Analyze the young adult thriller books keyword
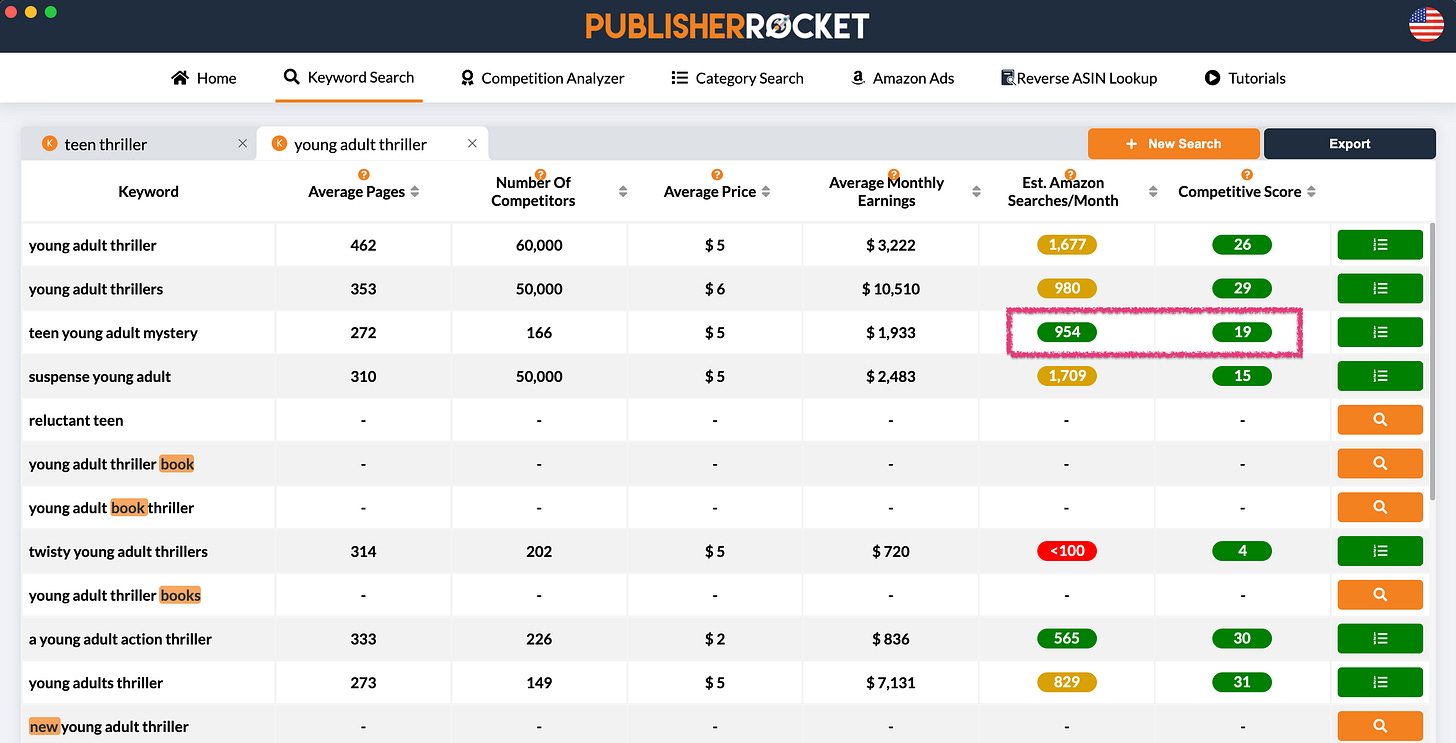This screenshot has height=743, width=1456. pos(1380,595)
